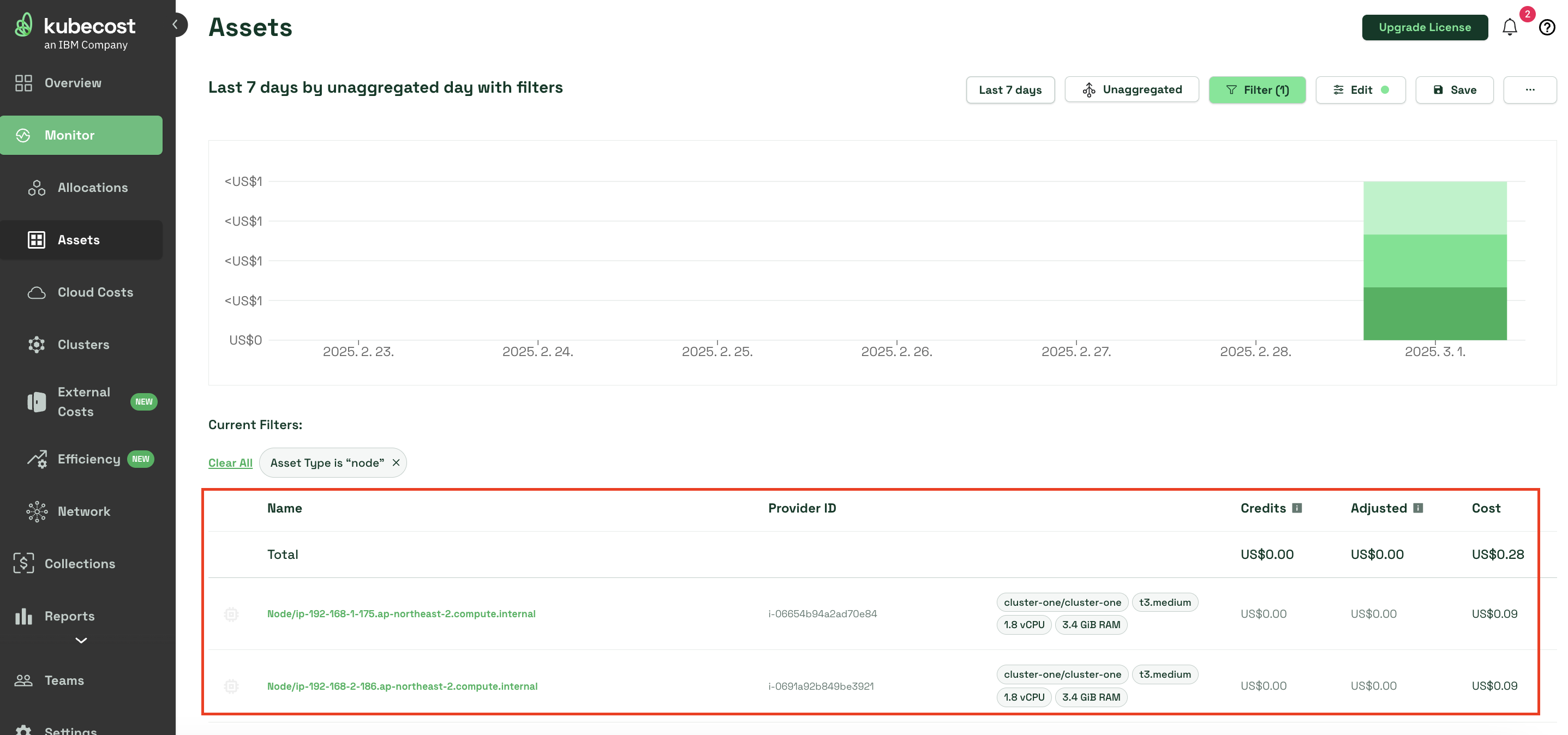Open the Unaggregated aggregation dropdown

coord(1132,90)
